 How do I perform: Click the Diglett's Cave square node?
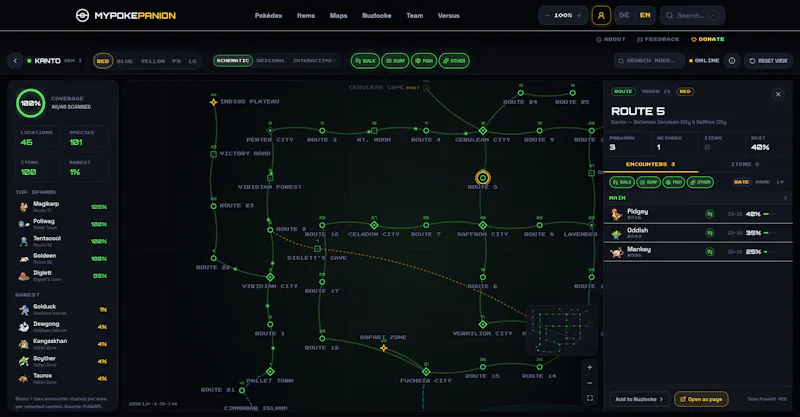[317, 249]
